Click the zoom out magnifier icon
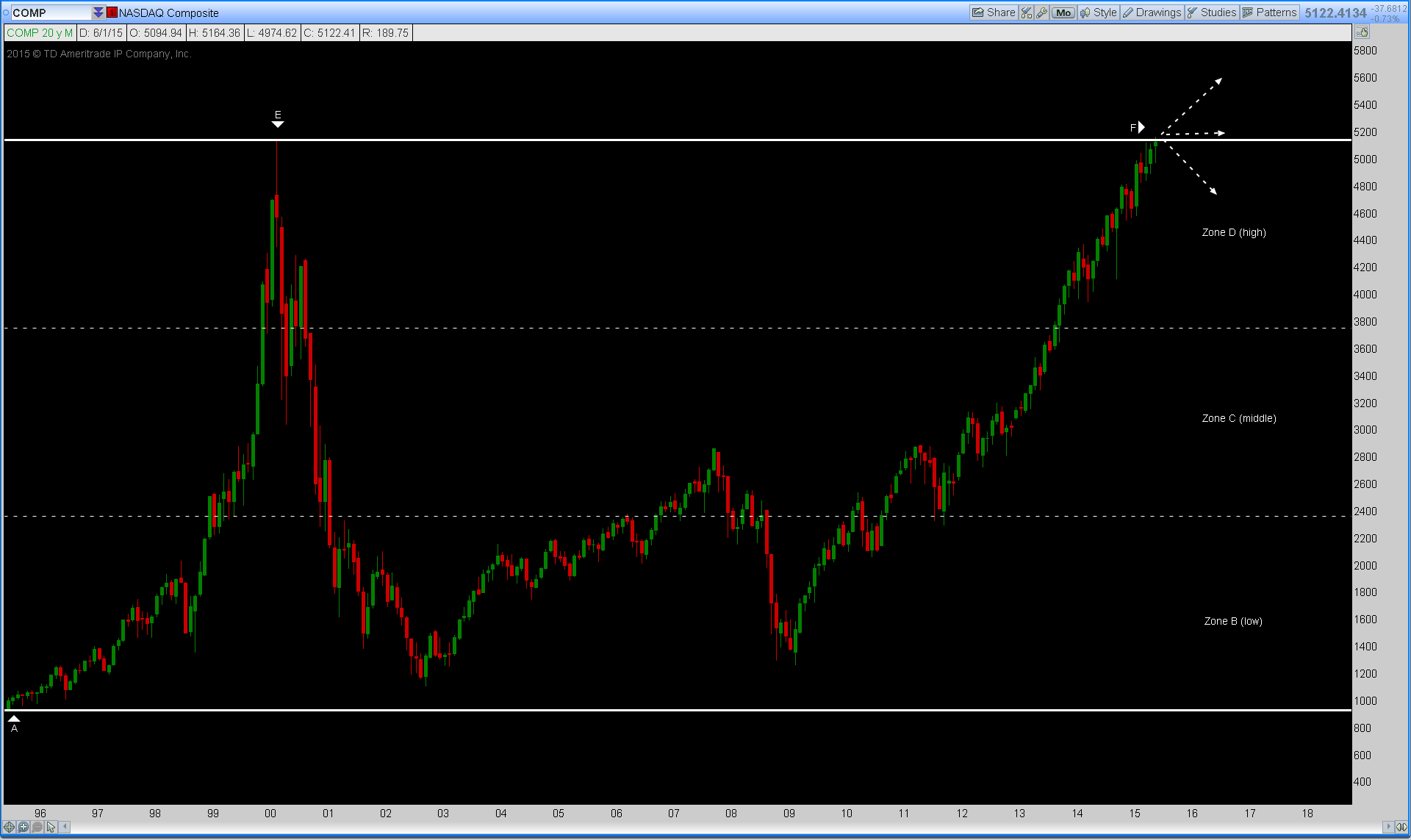The height and width of the screenshot is (840, 1411). pyautogui.click(x=37, y=828)
